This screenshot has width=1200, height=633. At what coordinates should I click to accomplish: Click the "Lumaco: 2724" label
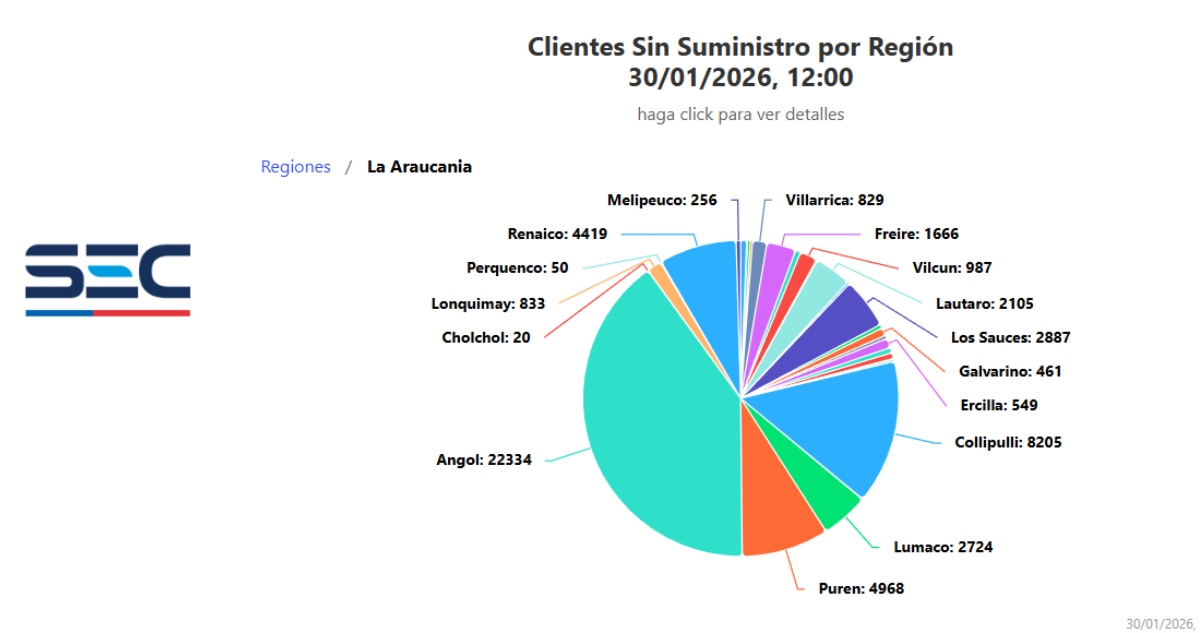click(x=943, y=547)
